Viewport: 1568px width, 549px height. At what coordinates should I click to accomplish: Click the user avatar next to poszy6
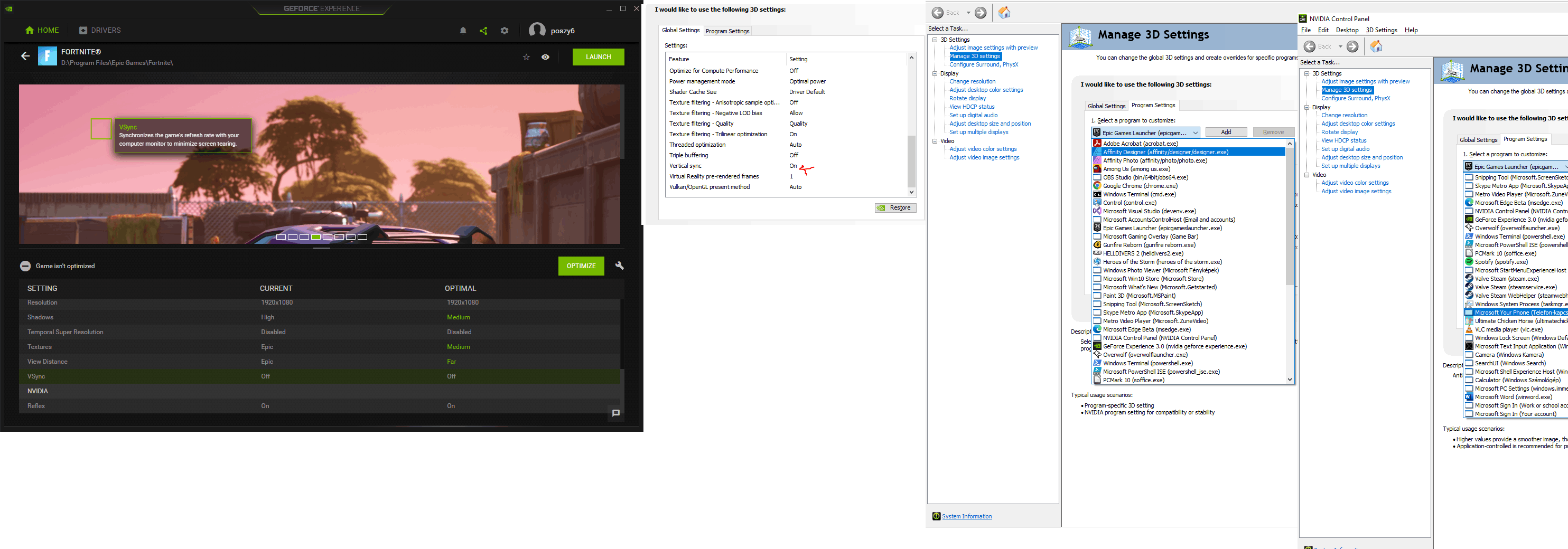[x=536, y=30]
